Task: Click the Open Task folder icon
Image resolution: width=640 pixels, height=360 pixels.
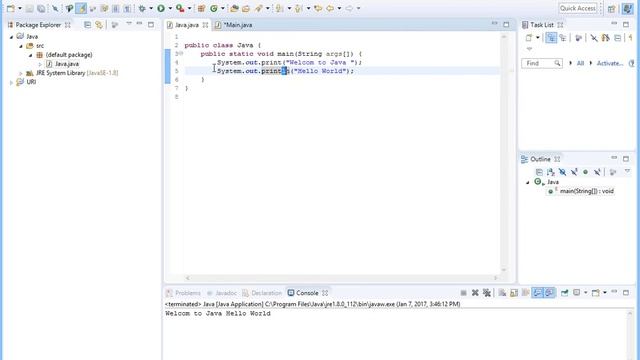Action: [246, 8]
